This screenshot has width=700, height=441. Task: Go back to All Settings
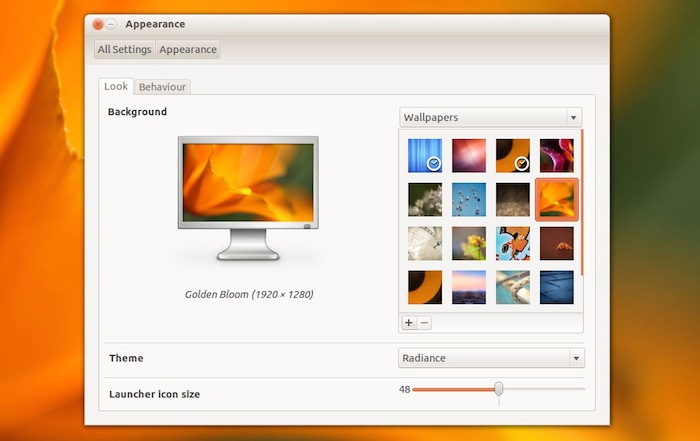(x=125, y=49)
